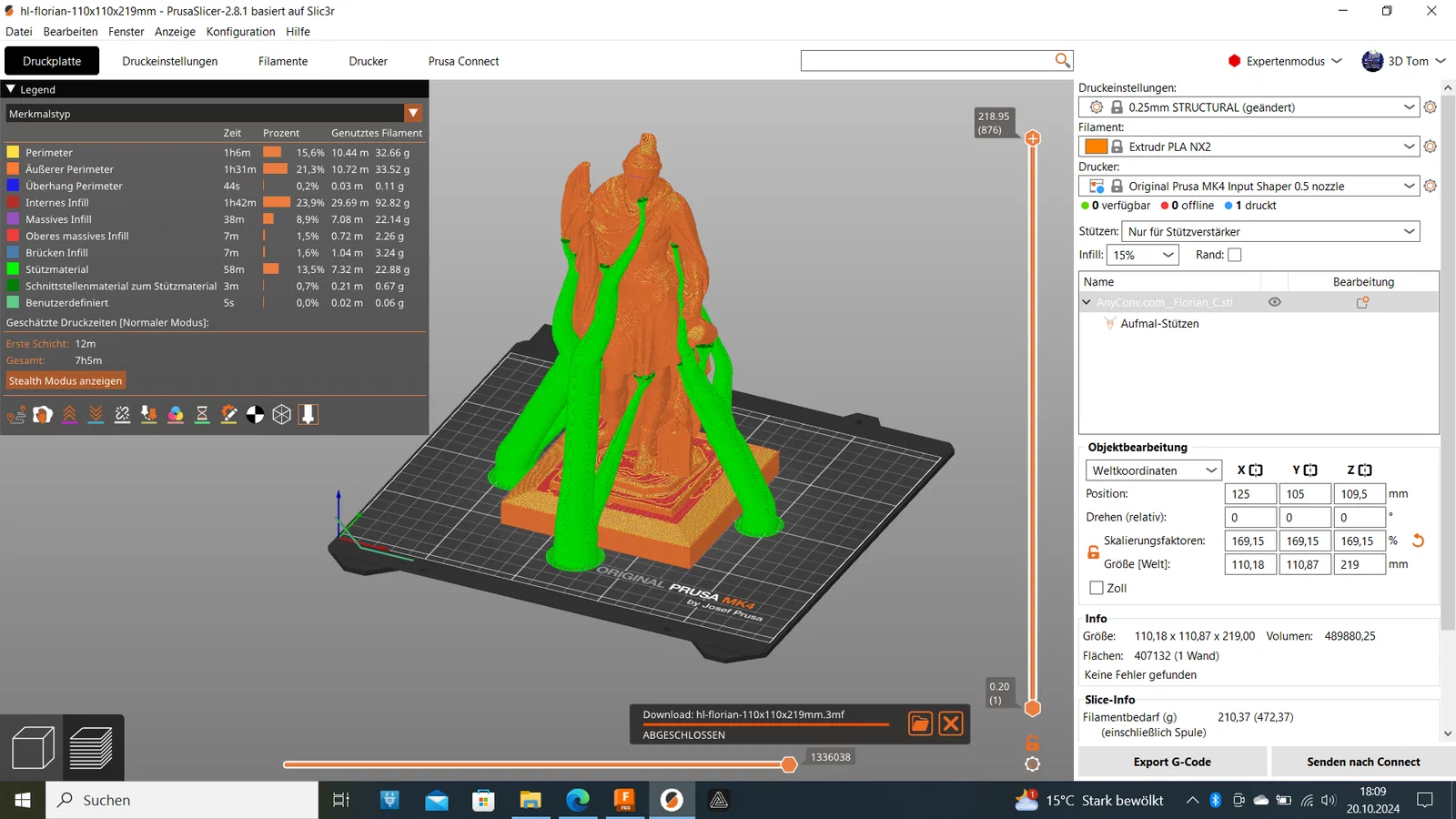Open folder for the downloaded 3mf file
Image resolution: width=1456 pixels, height=819 pixels.
tap(920, 723)
